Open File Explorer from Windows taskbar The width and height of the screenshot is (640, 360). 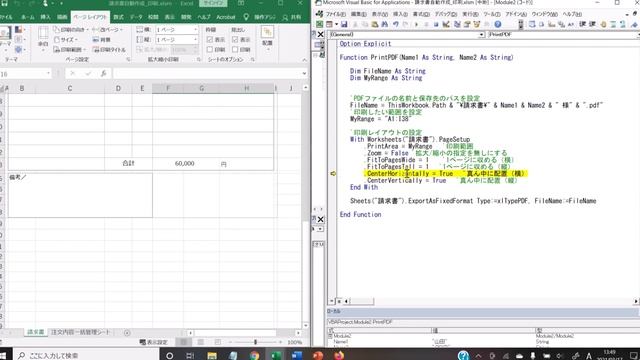pyautogui.click(x=211, y=356)
